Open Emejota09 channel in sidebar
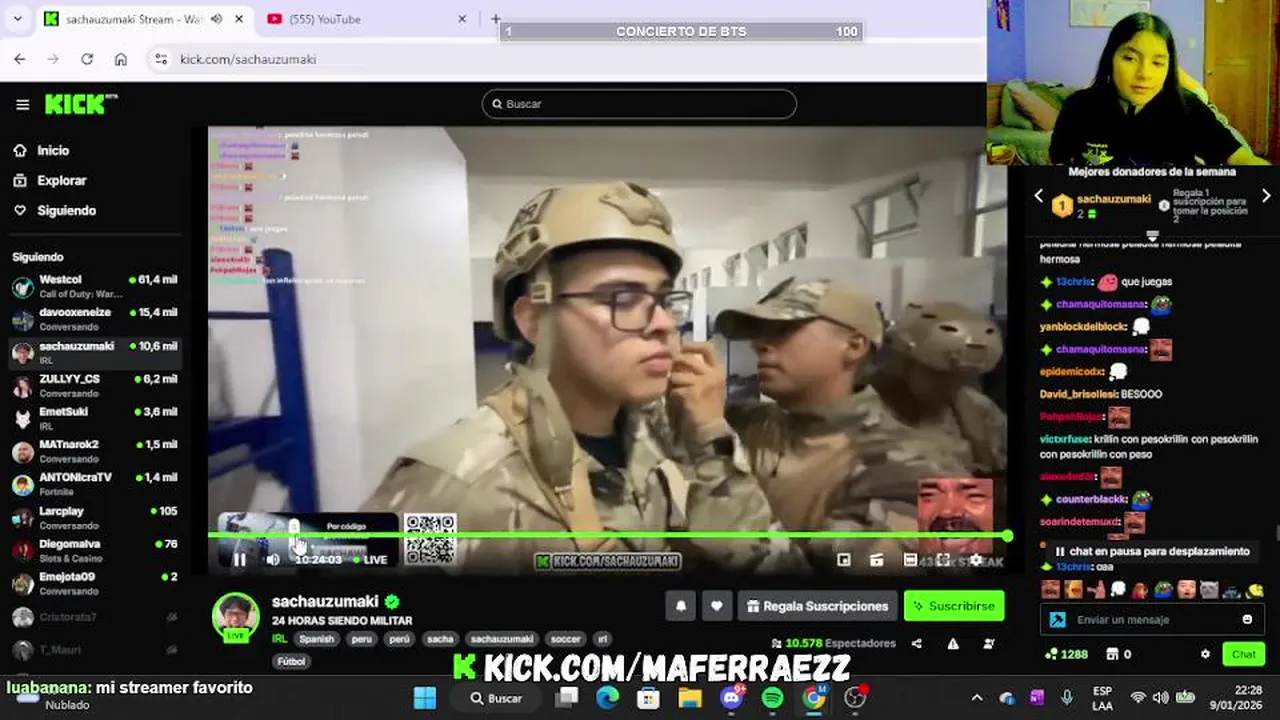Screen dimensions: 1280x720 pyautogui.click(x=95, y=583)
